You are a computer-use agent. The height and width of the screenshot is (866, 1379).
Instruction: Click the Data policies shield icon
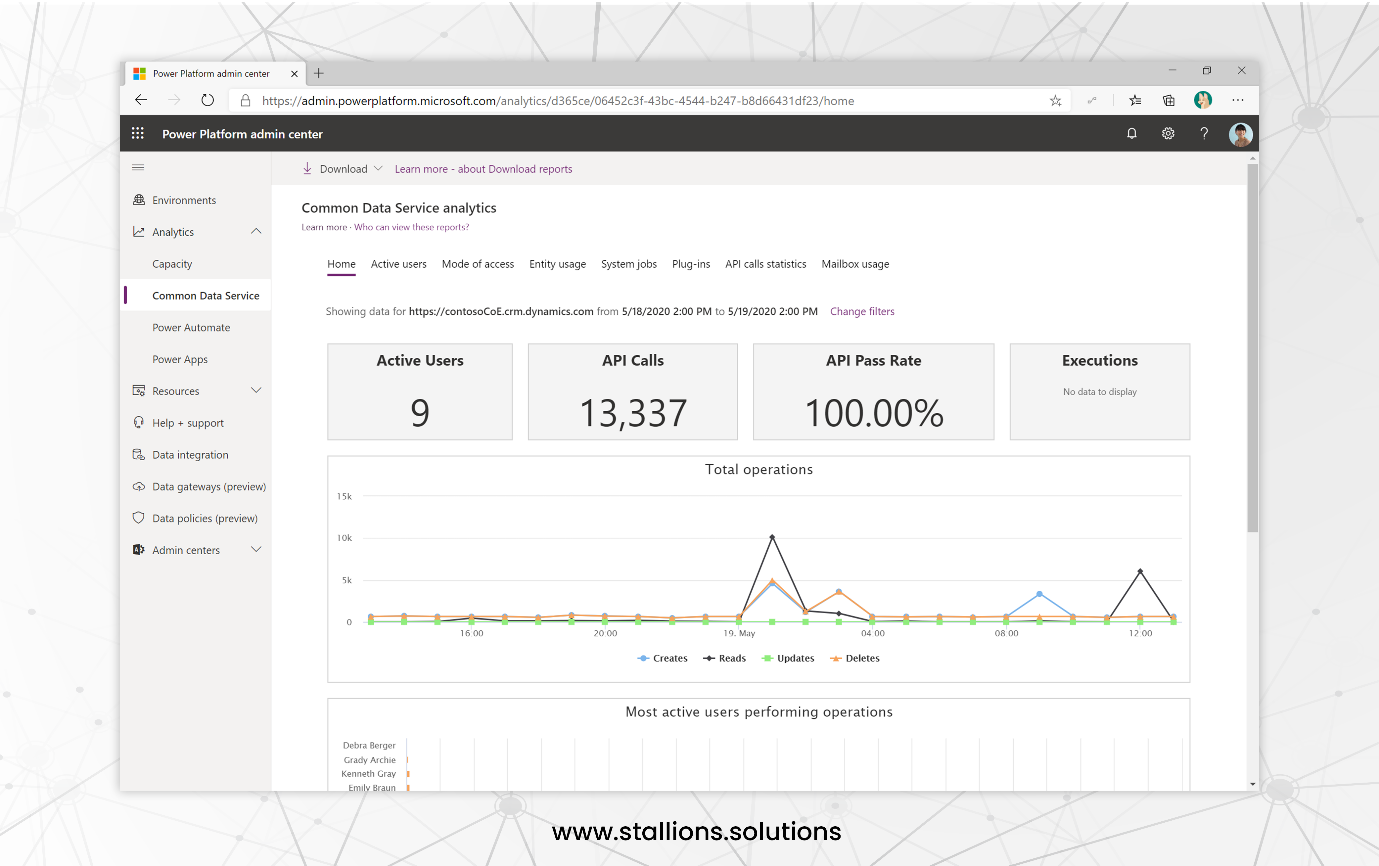(139, 518)
